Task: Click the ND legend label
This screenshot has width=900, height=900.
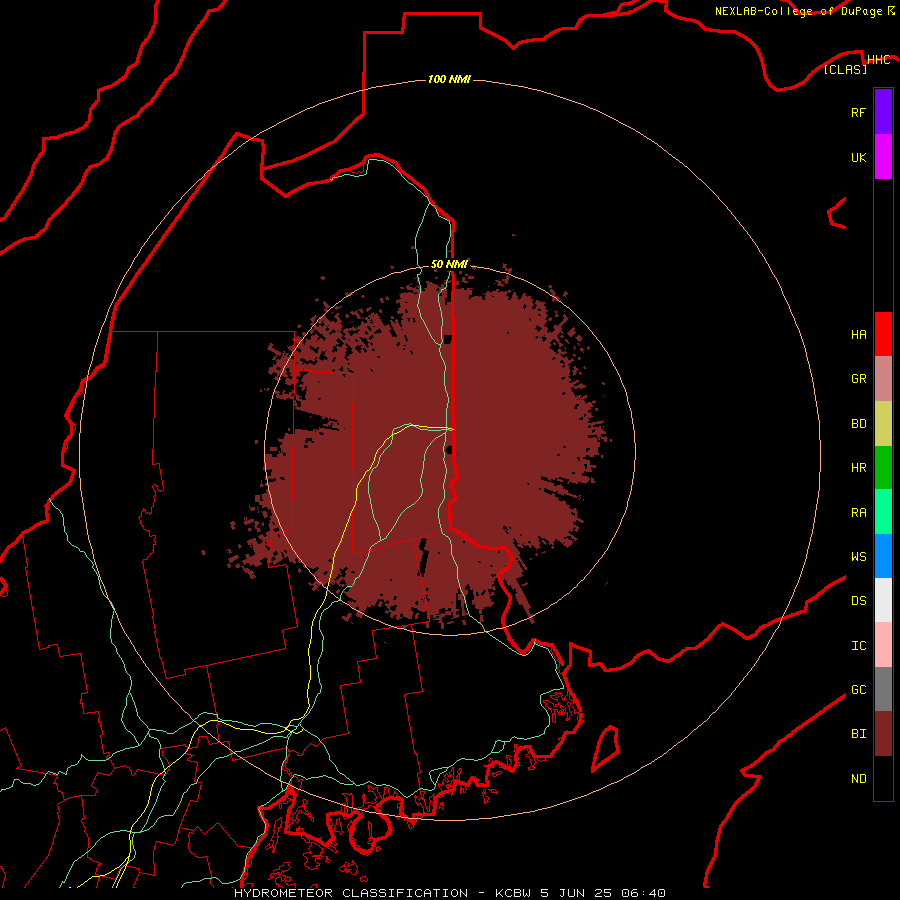Action: pos(858,779)
